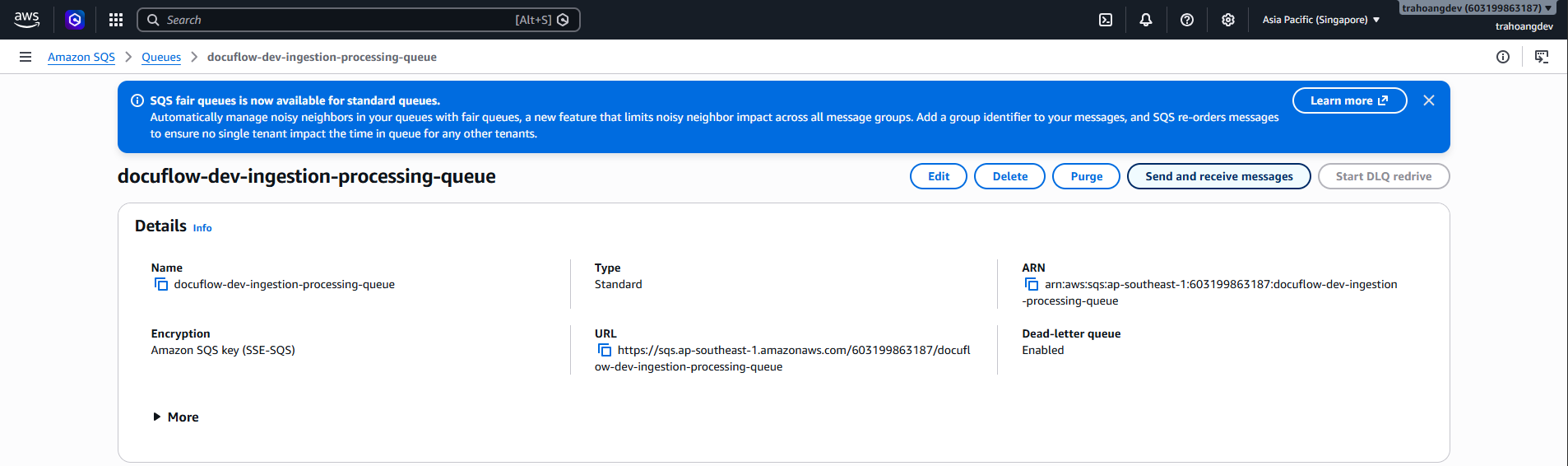Open the notifications bell
Screen dimensions: 1568x466
point(1146,20)
